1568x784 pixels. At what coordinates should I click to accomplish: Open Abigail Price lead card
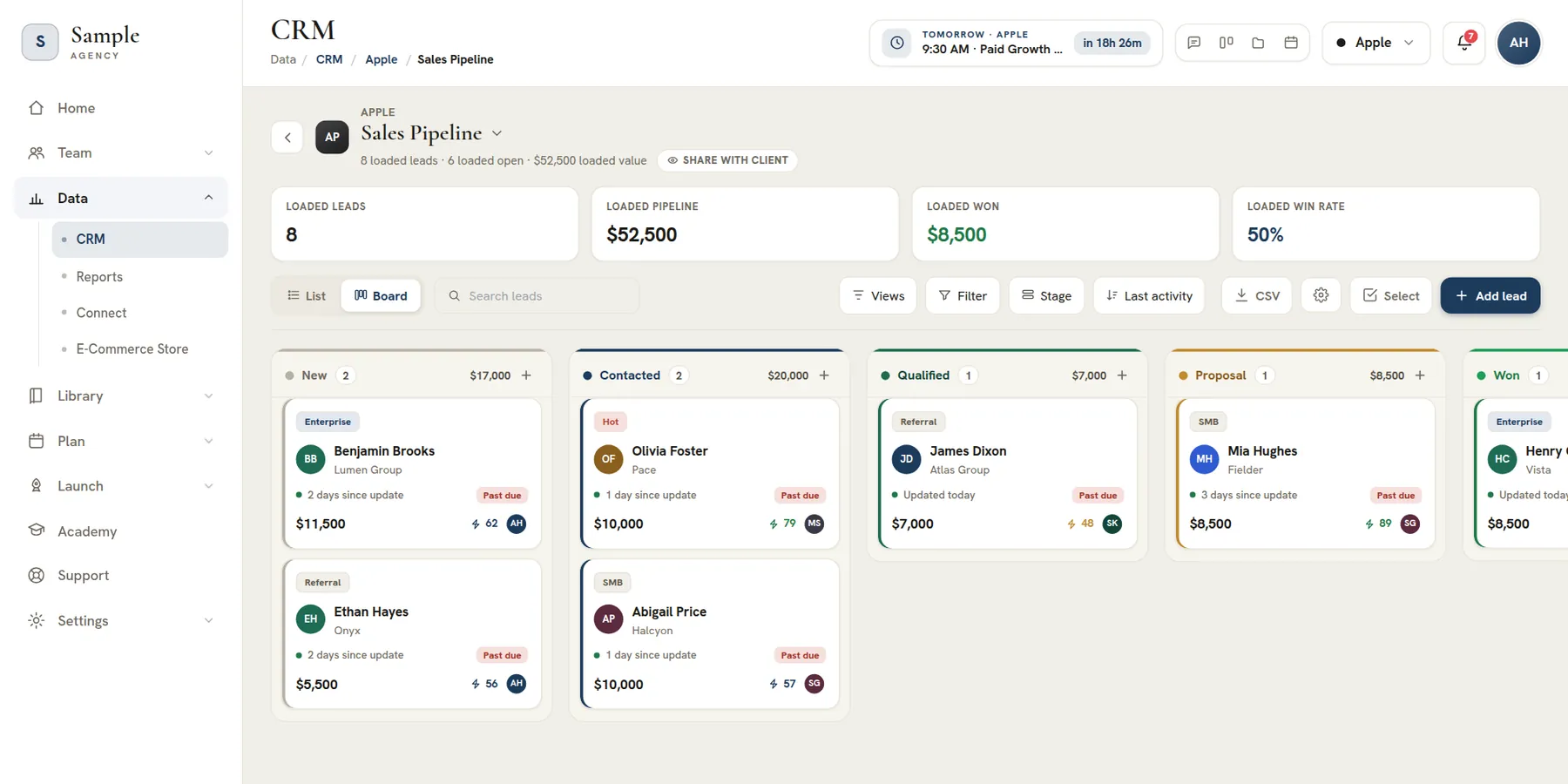pyautogui.click(x=710, y=634)
